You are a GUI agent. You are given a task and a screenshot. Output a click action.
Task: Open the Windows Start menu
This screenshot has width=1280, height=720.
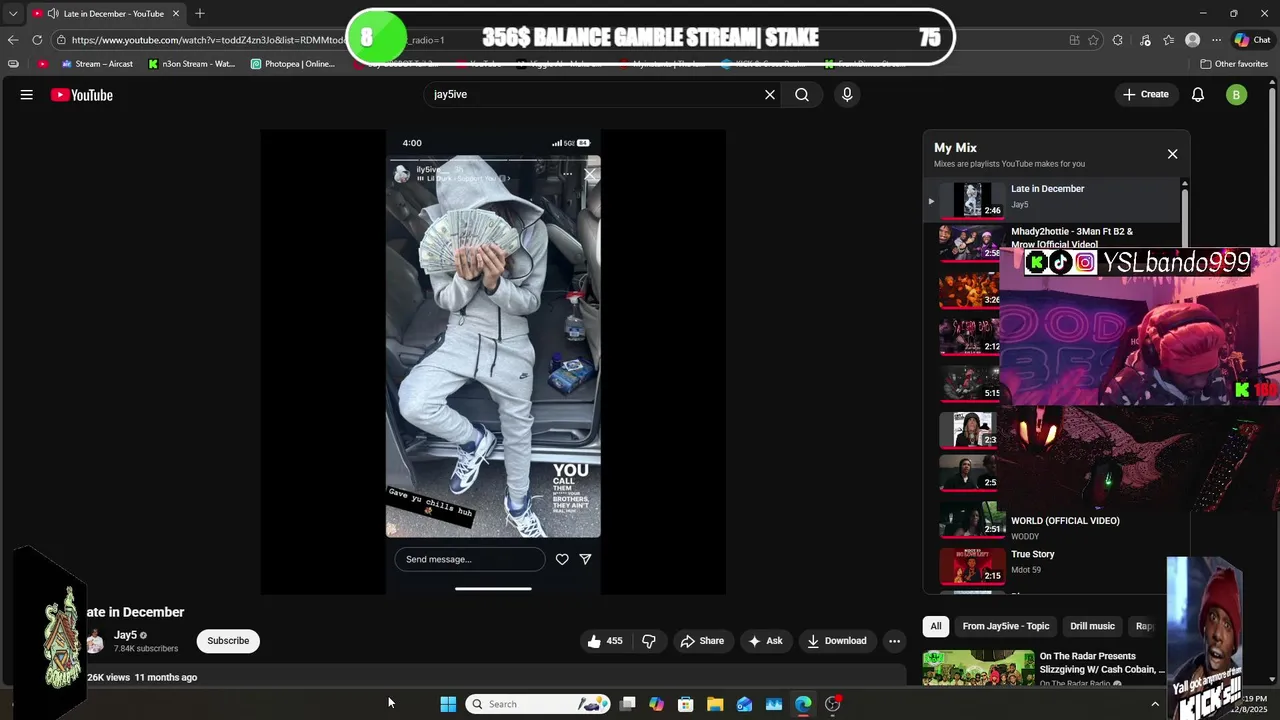click(448, 704)
